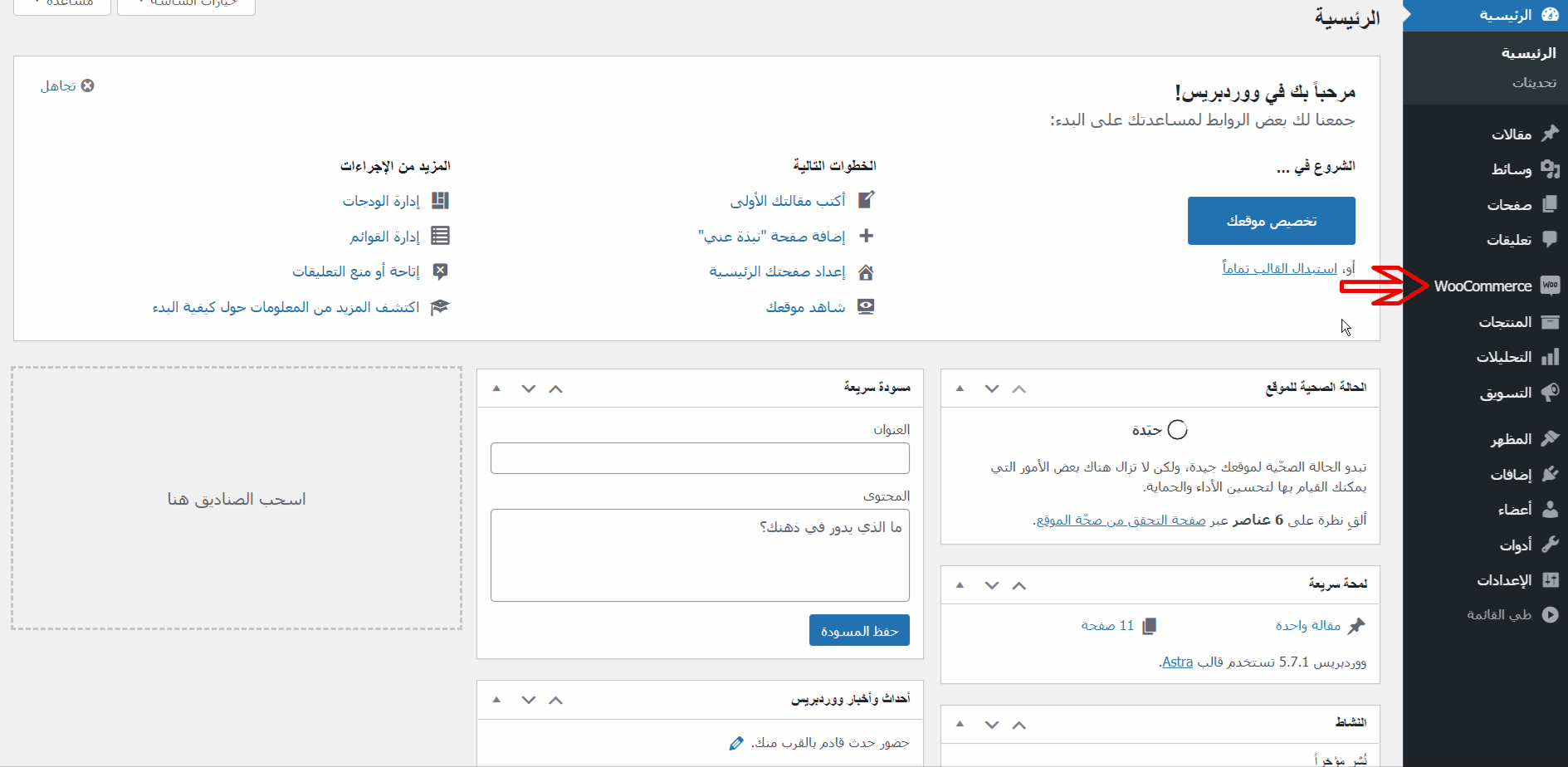
Task: Toggle the Site Health (الحالة الصحية للموقع) panel
Action: pos(960,388)
